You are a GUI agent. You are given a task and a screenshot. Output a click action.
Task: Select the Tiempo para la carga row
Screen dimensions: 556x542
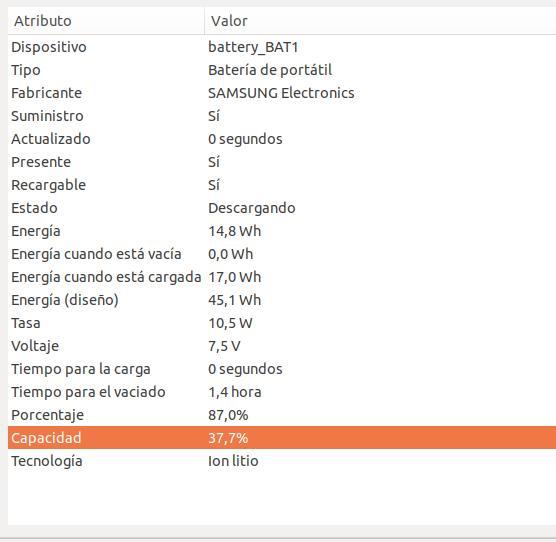coord(282,369)
